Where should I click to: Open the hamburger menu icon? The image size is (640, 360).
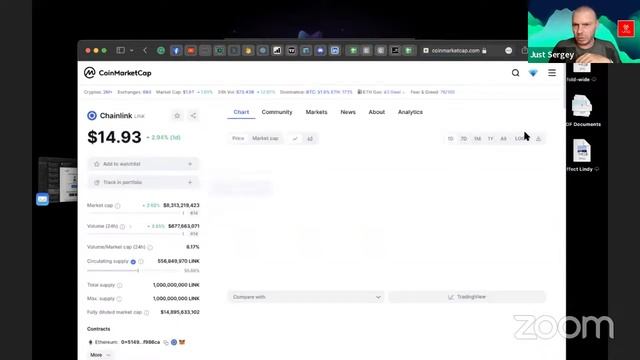click(552, 73)
